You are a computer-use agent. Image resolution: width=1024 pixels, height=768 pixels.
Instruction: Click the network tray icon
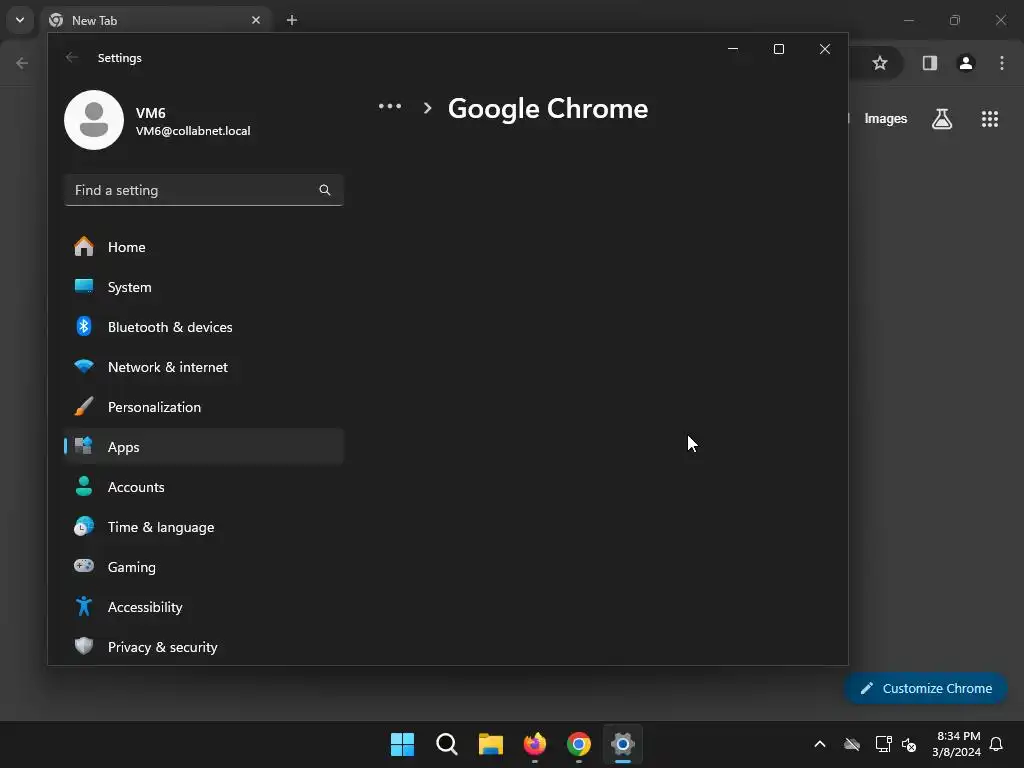point(883,744)
